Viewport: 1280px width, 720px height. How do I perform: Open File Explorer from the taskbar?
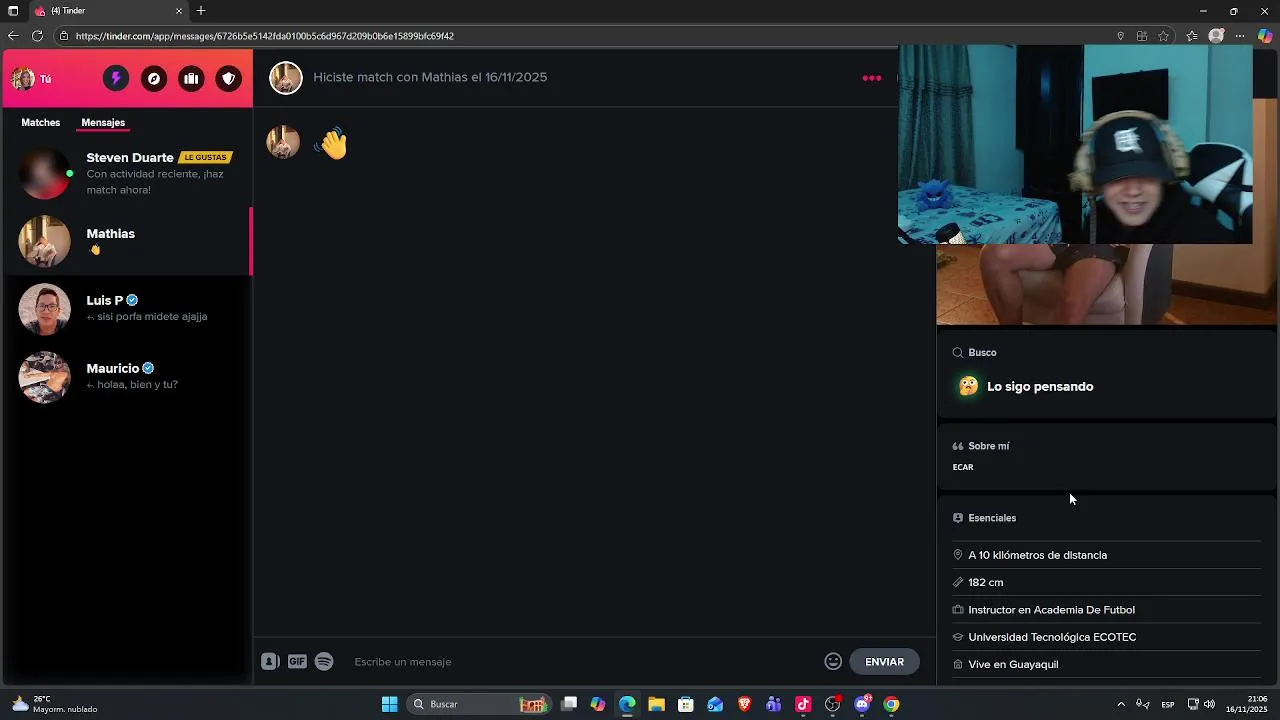coord(656,704)
